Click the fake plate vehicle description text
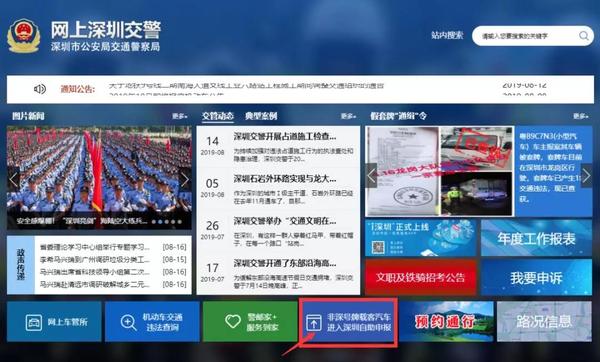600x362 pixels. (x=551, y=168)
